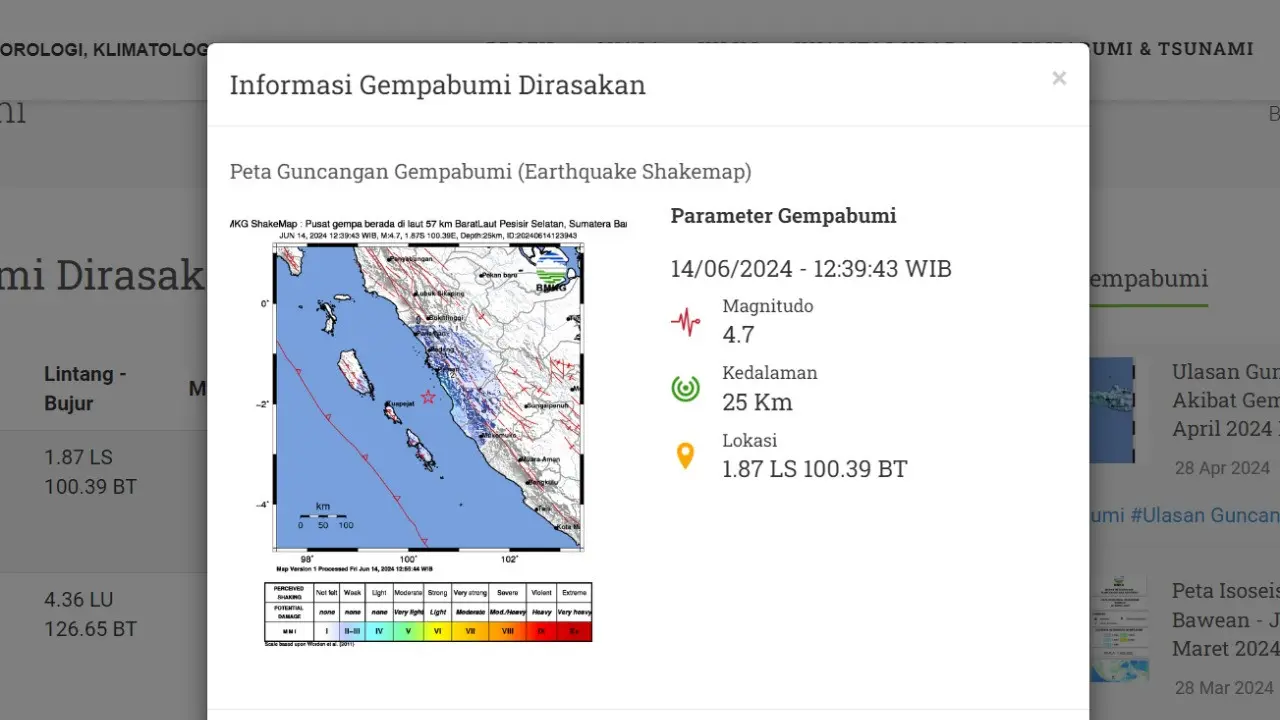1280x720 pixels.
Task: Click the orange MMI VIII color cell
Action: point(507,632)
